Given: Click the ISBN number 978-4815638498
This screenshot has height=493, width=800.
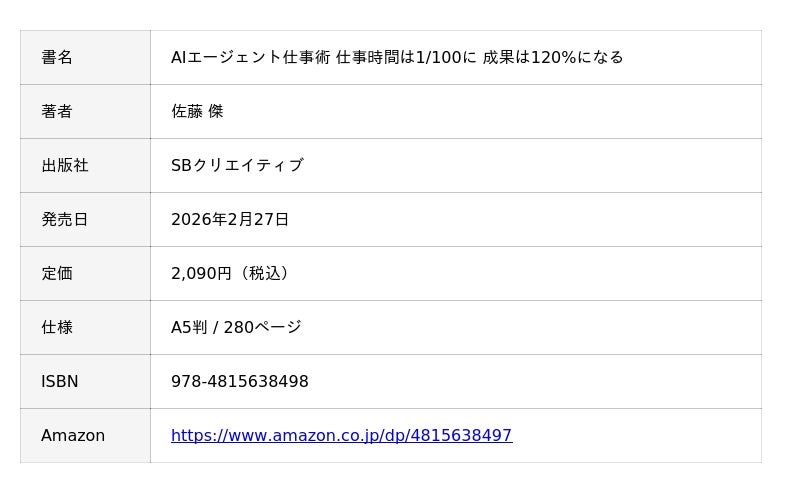Looking at the screenshot, I should coord(240,382).
